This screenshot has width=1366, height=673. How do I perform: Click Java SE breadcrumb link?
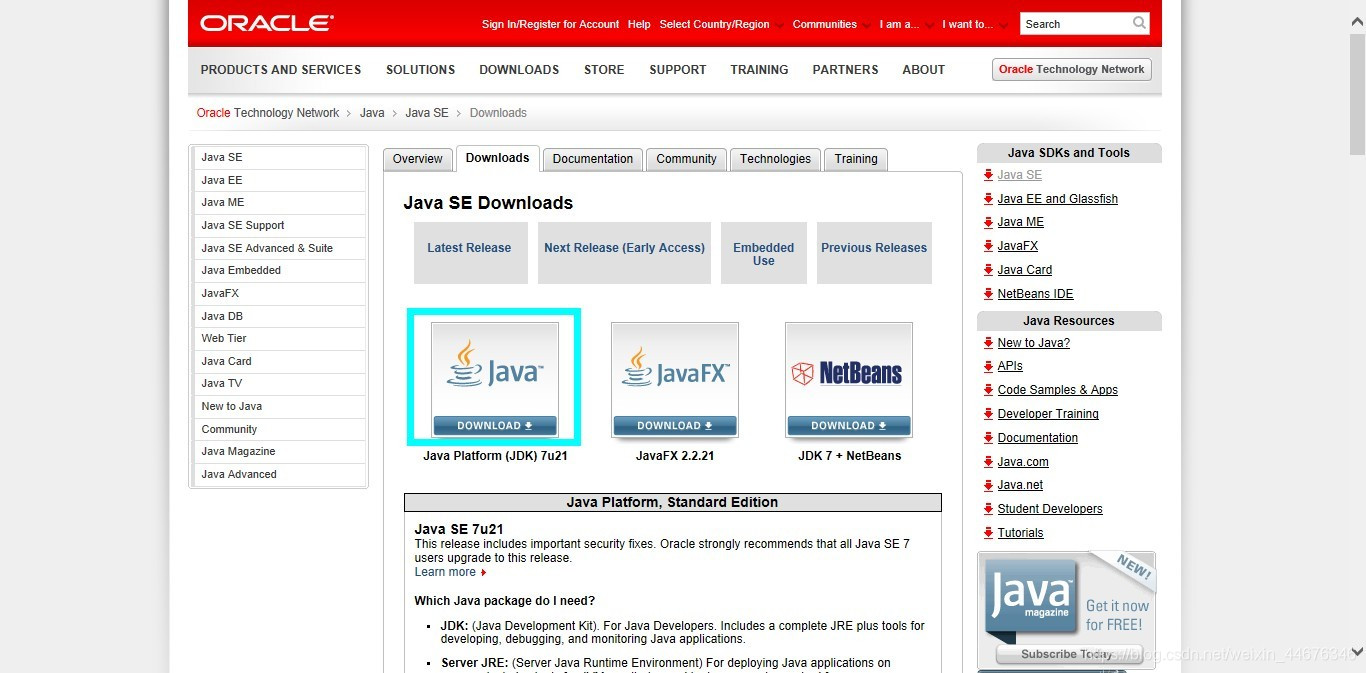427,113
